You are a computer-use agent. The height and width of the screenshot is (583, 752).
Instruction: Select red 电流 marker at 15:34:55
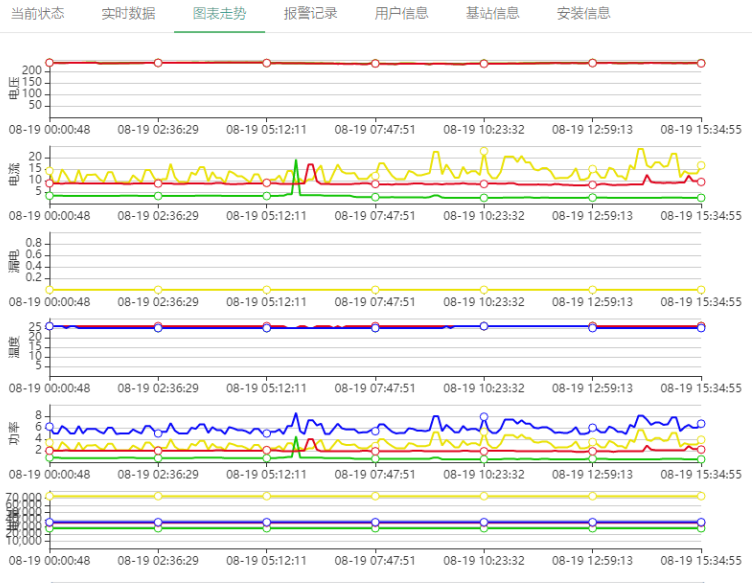(701, 182)
